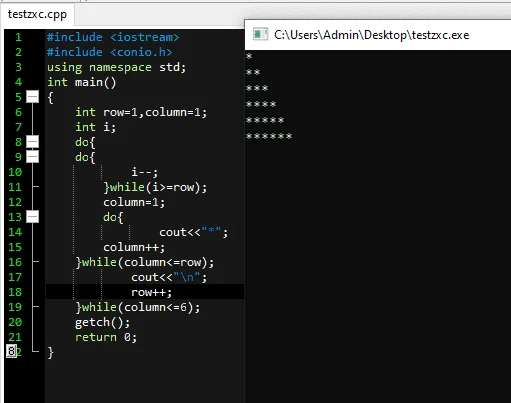511x403 pixels.
Task: Click the console title C:\Users\Admin\Desktop\testzxc.exe
Action: tap(371, 35)
